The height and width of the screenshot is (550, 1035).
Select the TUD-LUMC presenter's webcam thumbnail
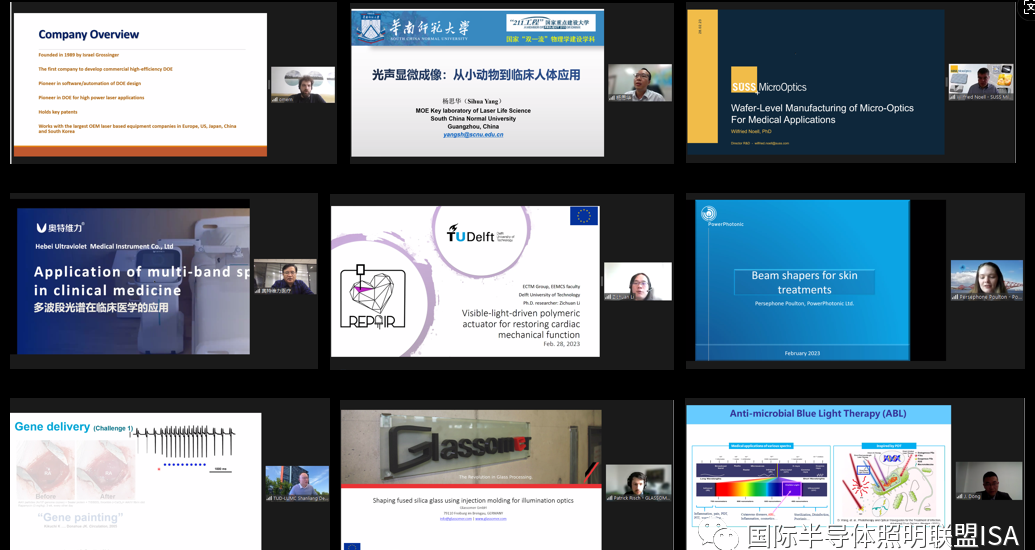coord(296,483)
